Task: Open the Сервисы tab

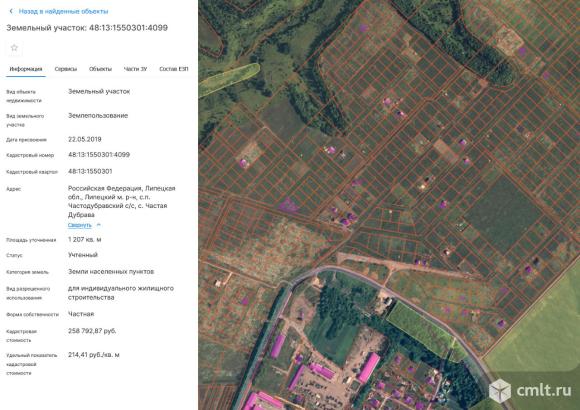Action: (66, 69)
